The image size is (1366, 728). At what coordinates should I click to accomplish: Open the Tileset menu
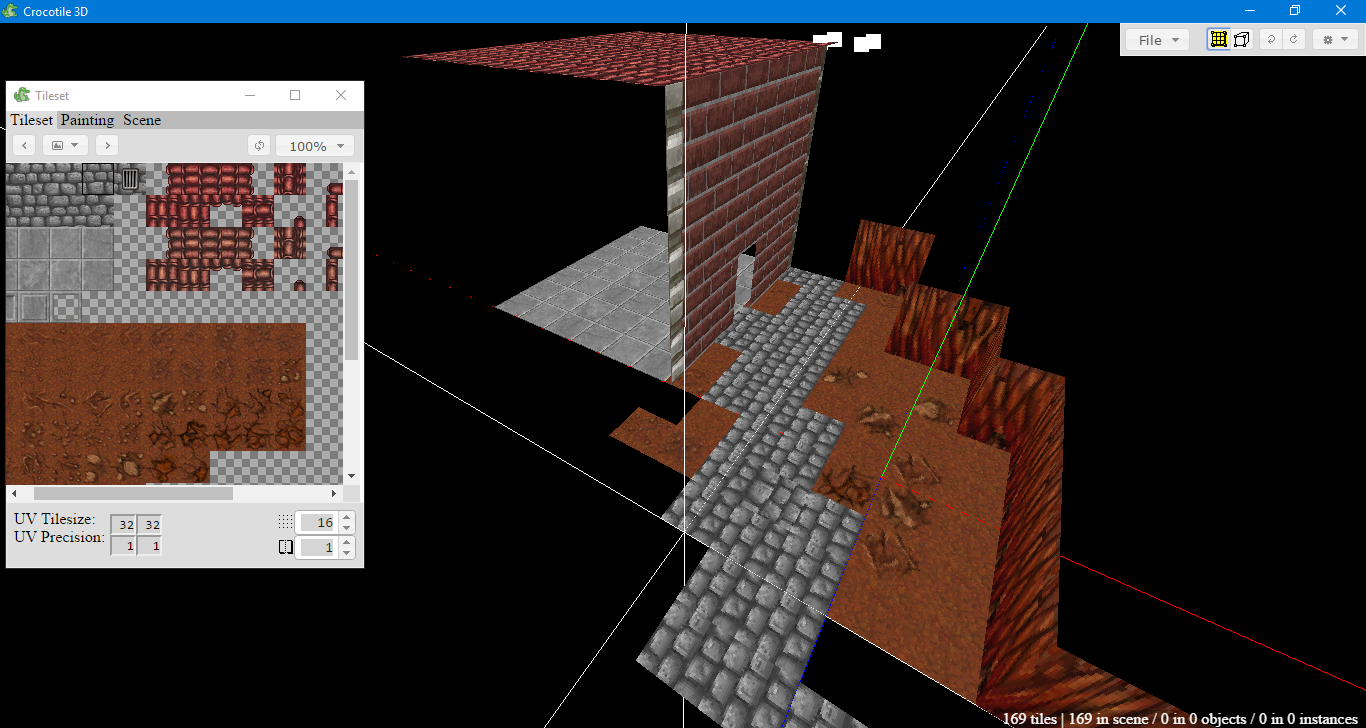click(31, 120)
